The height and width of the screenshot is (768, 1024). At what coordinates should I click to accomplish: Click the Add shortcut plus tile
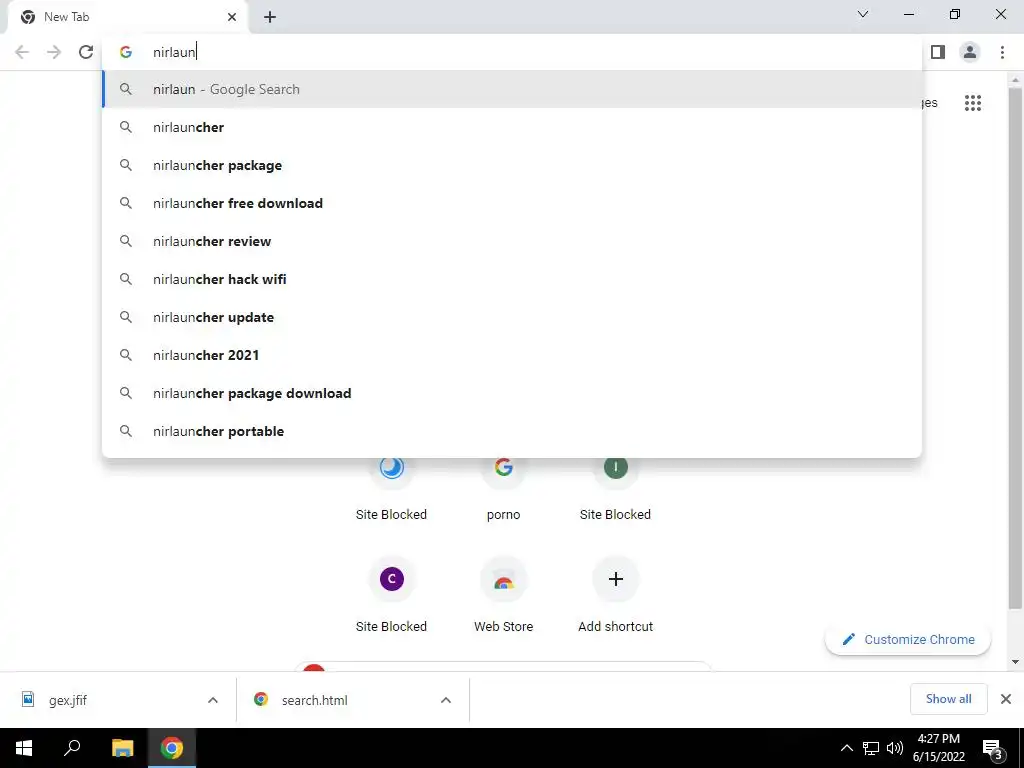pos(615,596)
